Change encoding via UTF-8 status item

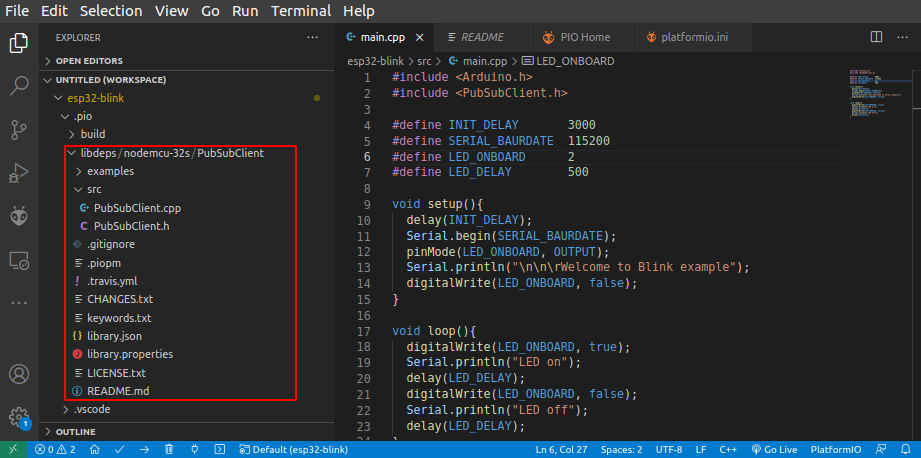coord(669,449)
